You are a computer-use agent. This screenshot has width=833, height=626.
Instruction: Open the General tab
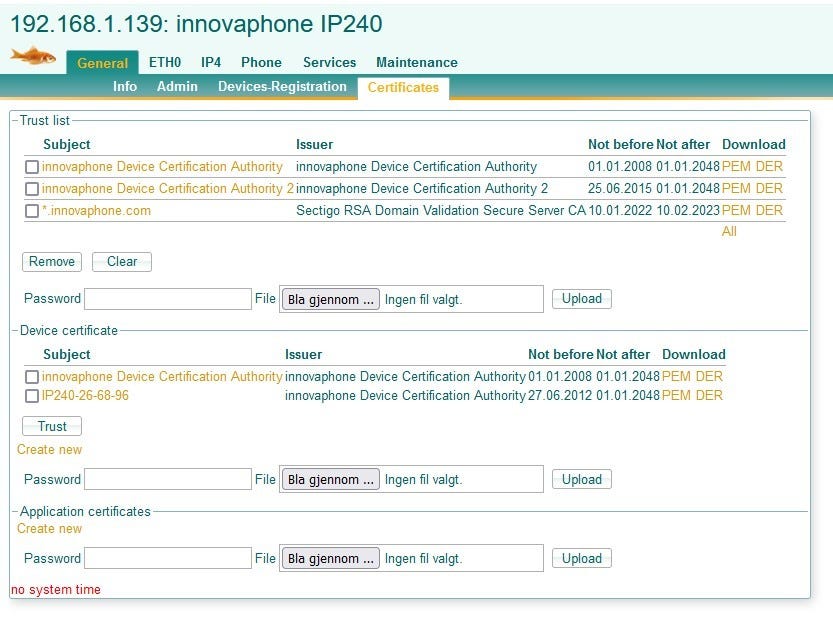[103, 63]
